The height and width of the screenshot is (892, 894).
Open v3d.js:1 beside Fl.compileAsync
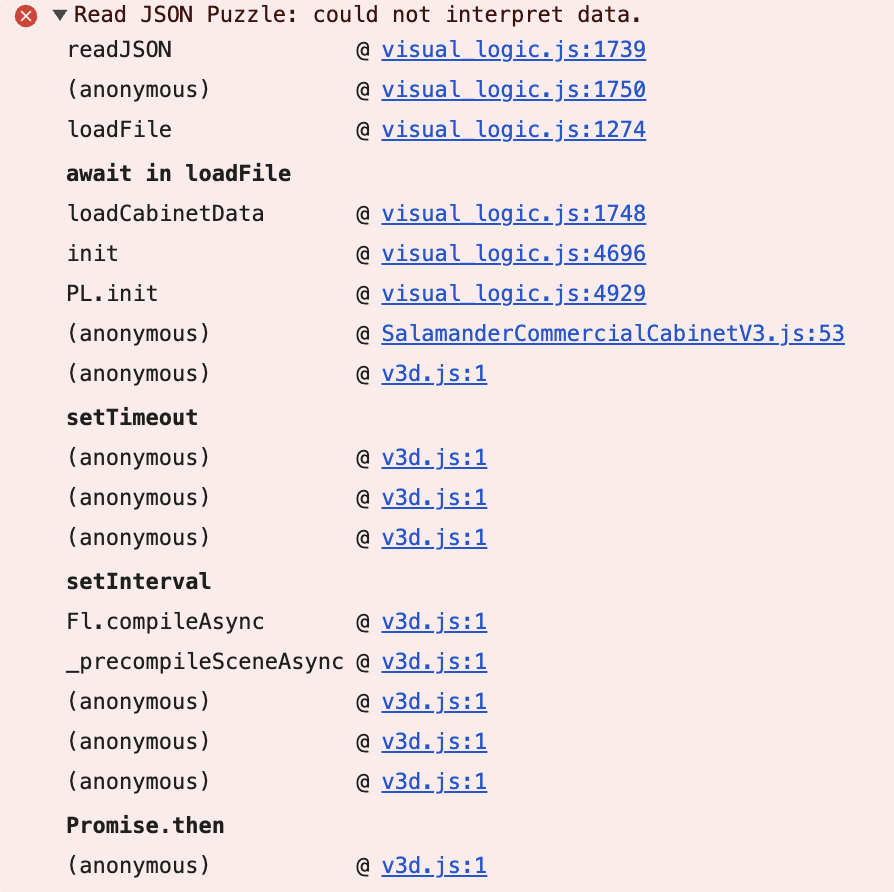pyautogui.click(x=434, y=621)
